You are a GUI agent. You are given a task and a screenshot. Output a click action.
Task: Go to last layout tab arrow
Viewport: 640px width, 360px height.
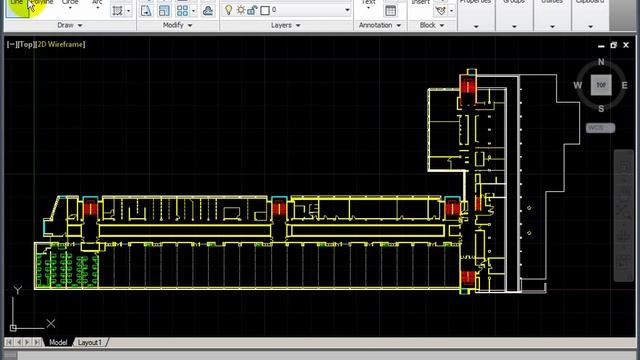pyautogui.click(x=37, y=342)
